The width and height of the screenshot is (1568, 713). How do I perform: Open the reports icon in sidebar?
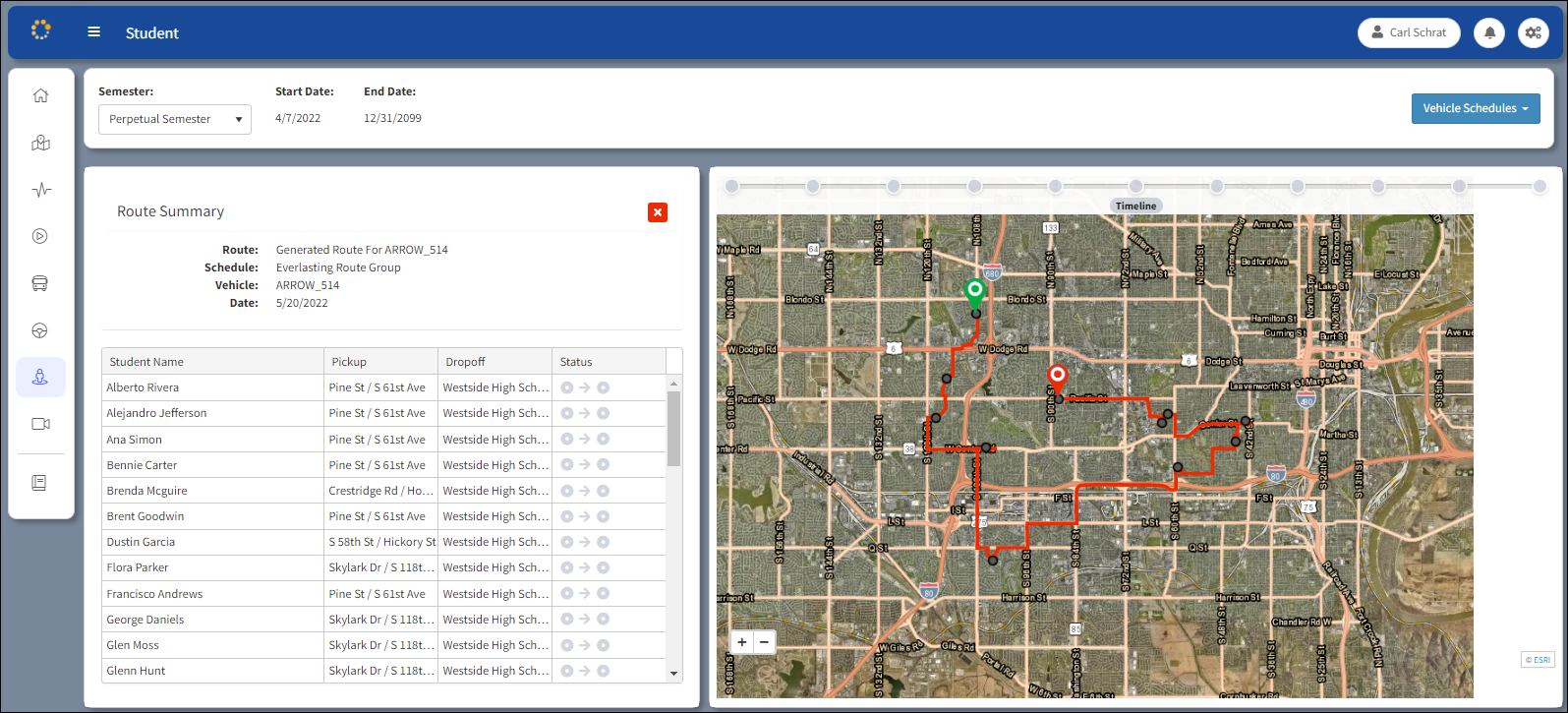(40, 483)
